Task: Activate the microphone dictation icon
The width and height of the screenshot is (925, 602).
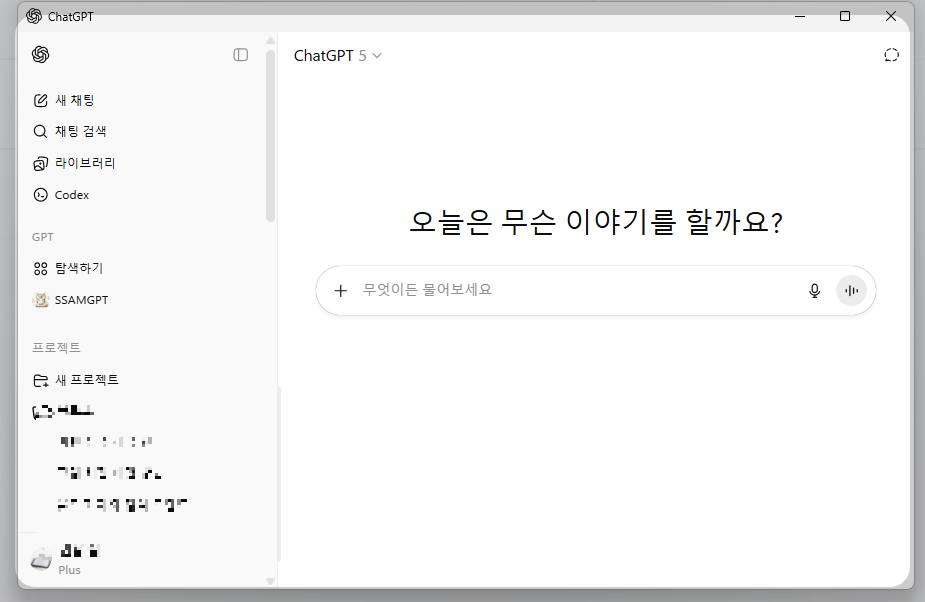Action: point(814,290)
